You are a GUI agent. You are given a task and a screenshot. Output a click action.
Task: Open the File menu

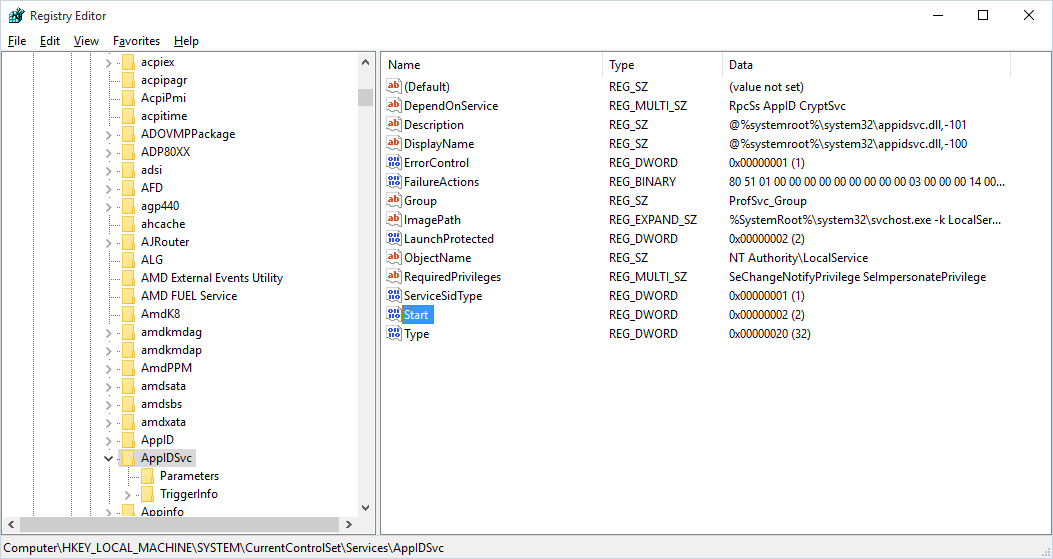click(x=17, y=41)
